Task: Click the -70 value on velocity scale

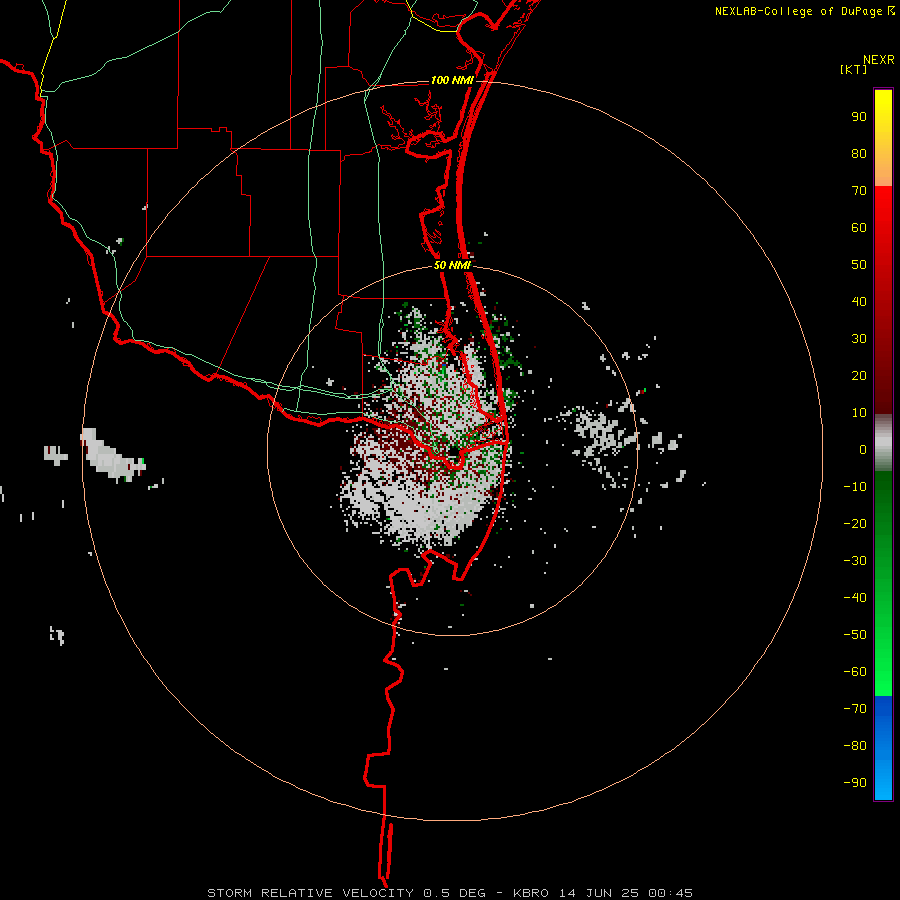Action: point(855,708)
